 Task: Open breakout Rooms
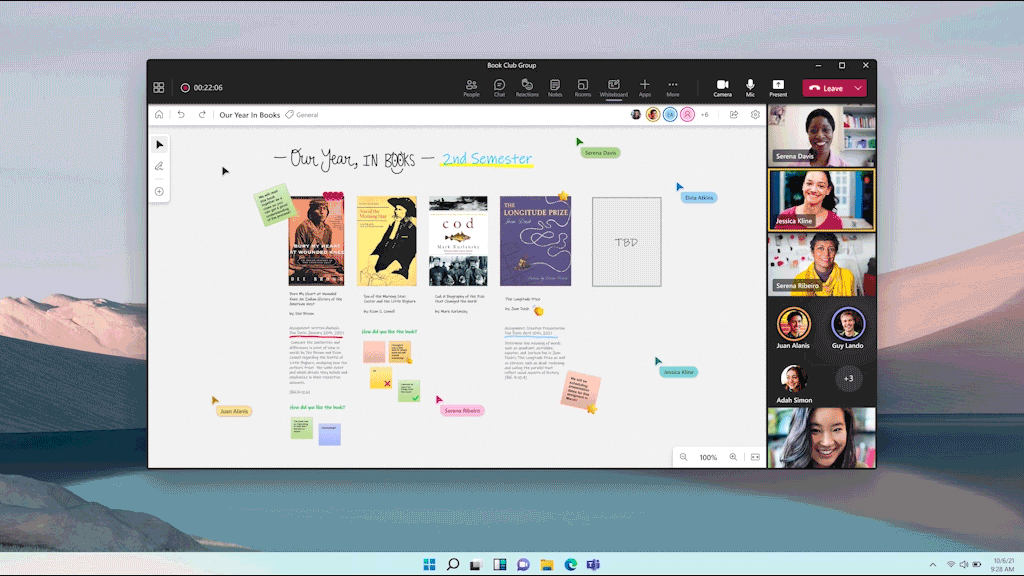pyautogui.click(x=583, y=88)
